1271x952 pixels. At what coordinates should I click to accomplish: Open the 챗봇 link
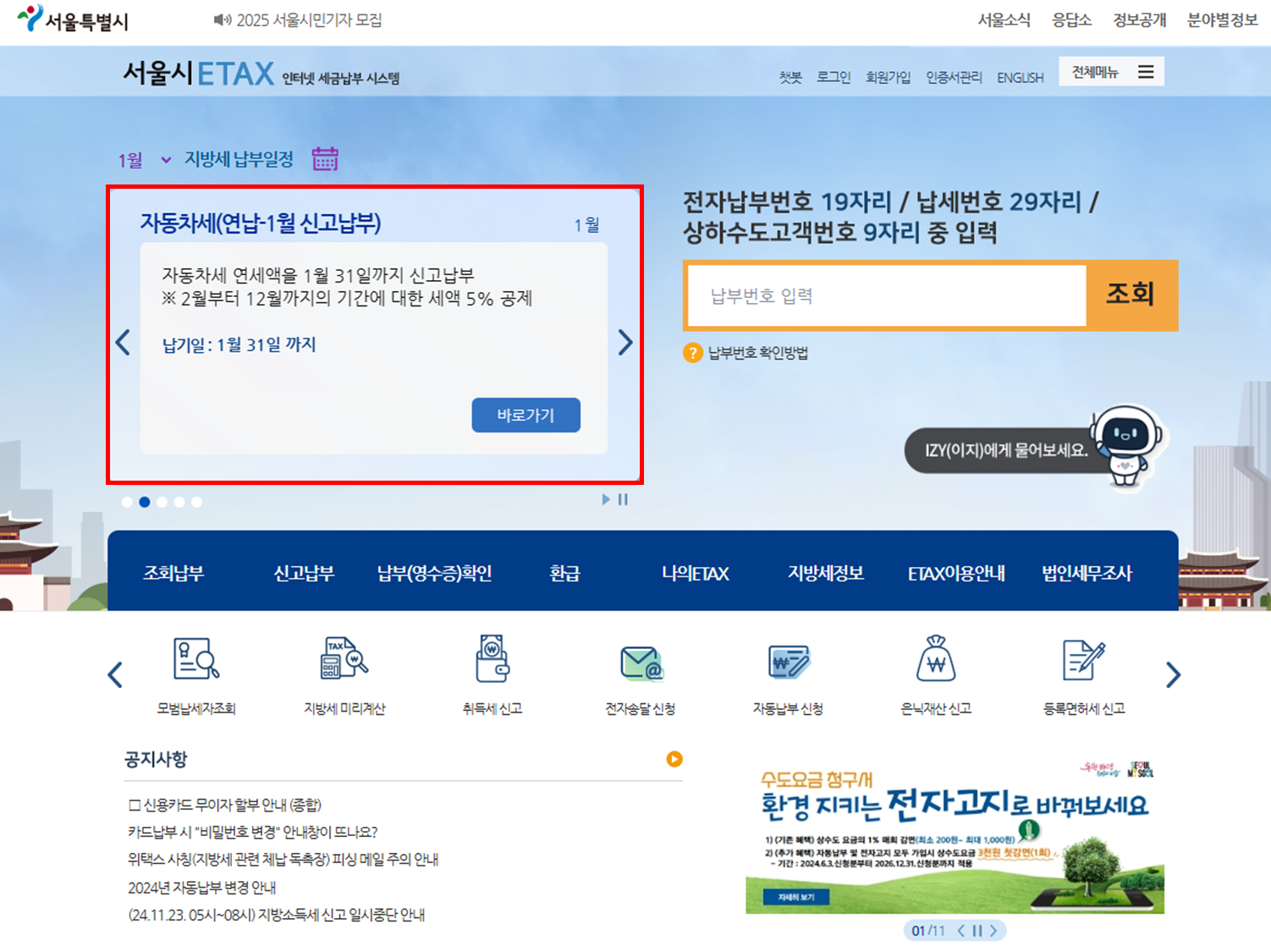point(790,77)
